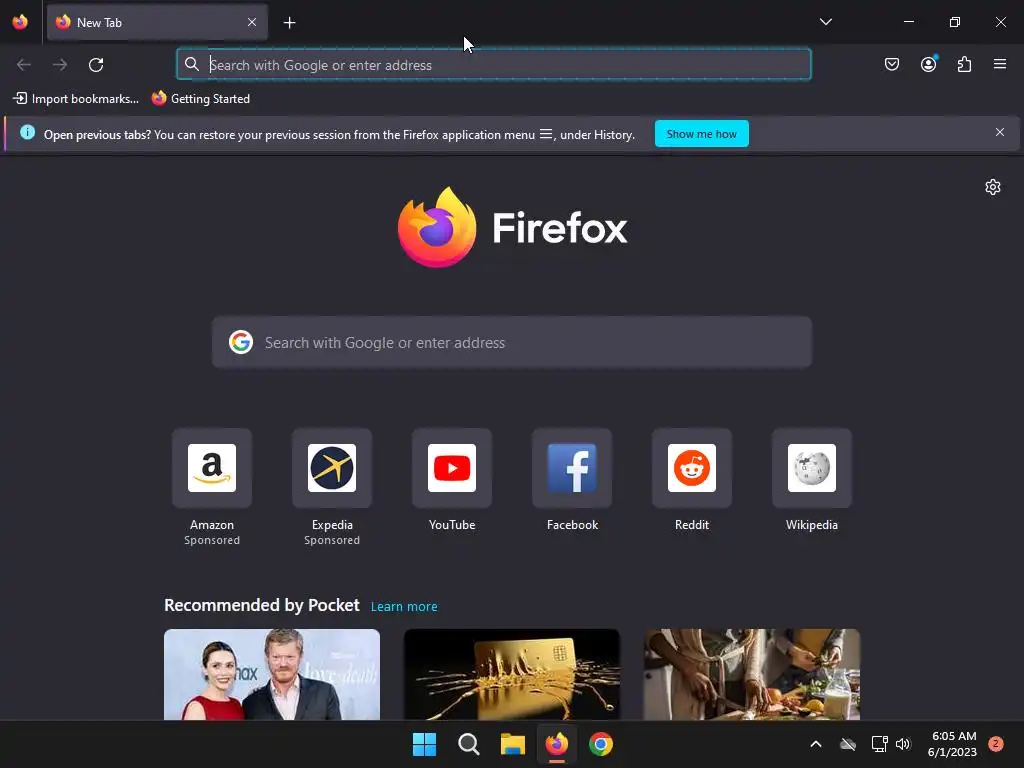Open the Firefox account icon
This screenshot has width=1024, height=768.
pyautogui.click(x=928, y=64)
